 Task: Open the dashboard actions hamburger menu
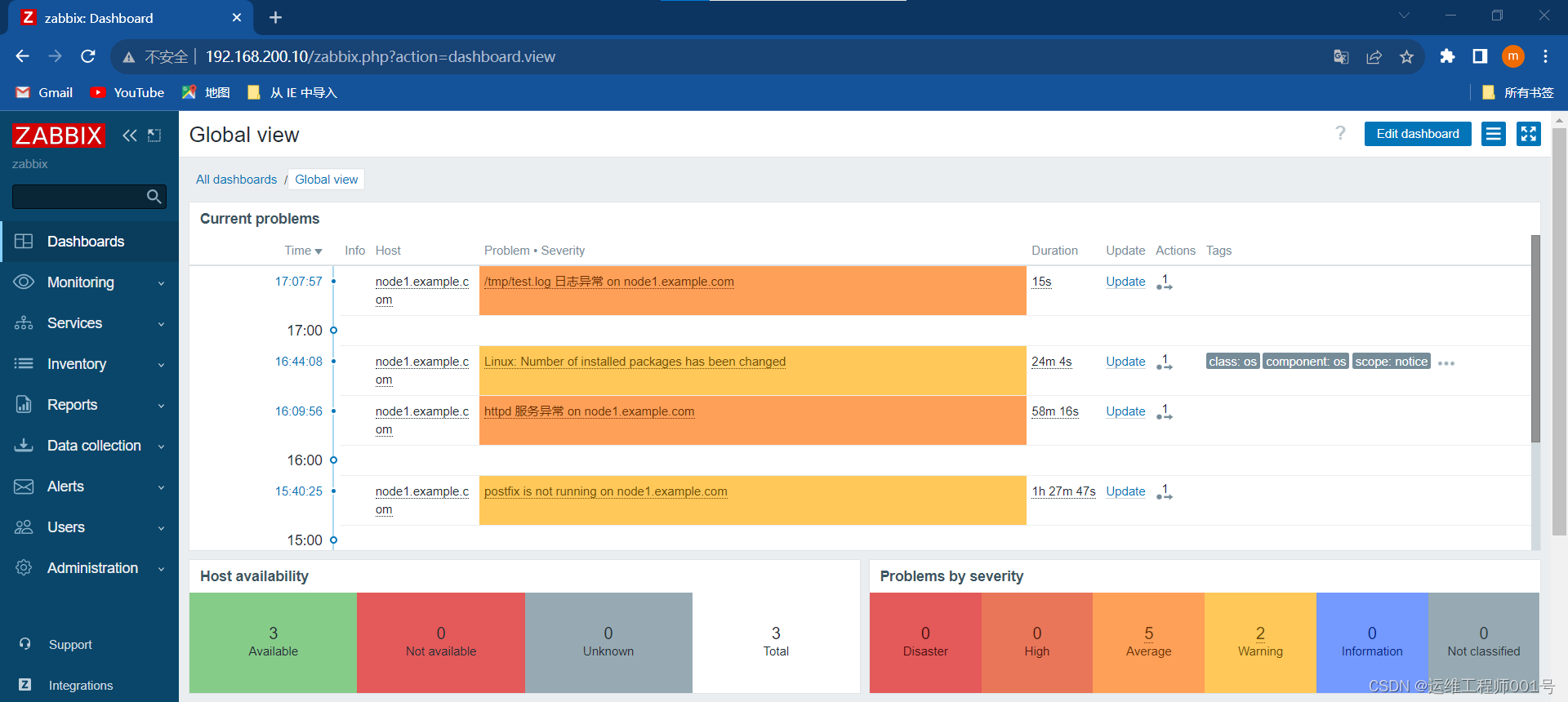click(1494, 134)
